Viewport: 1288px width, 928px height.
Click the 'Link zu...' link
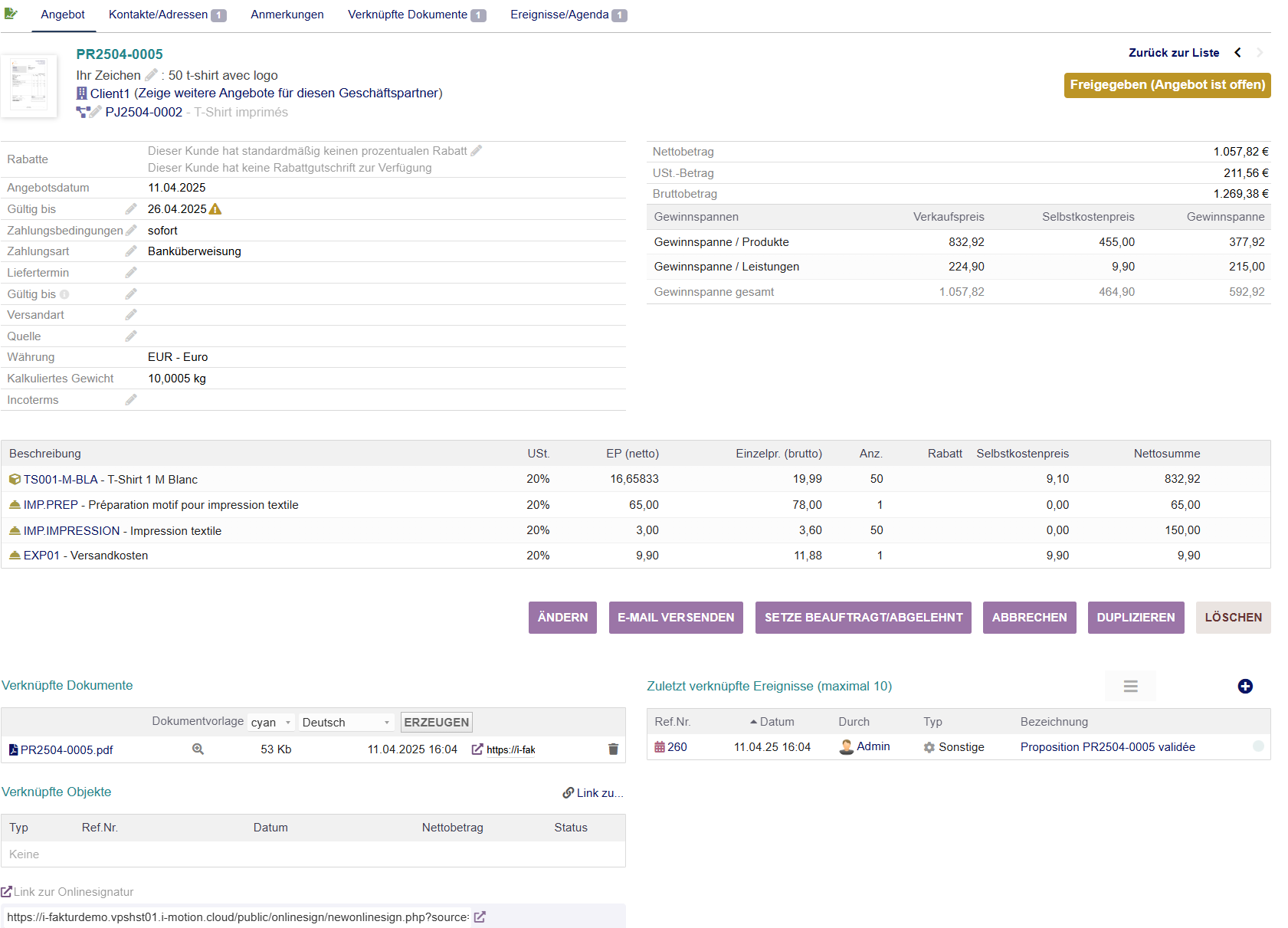[593, 793]
